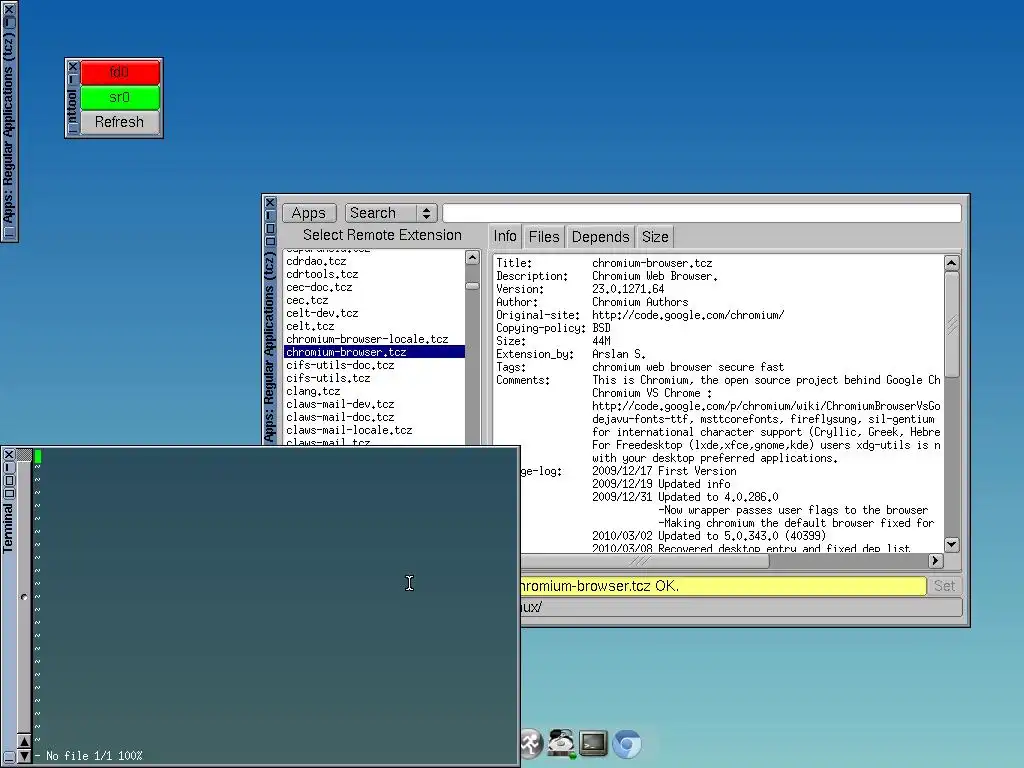
Task: Select clang.tcz in the extension list
Action: [x=374, y=391]
